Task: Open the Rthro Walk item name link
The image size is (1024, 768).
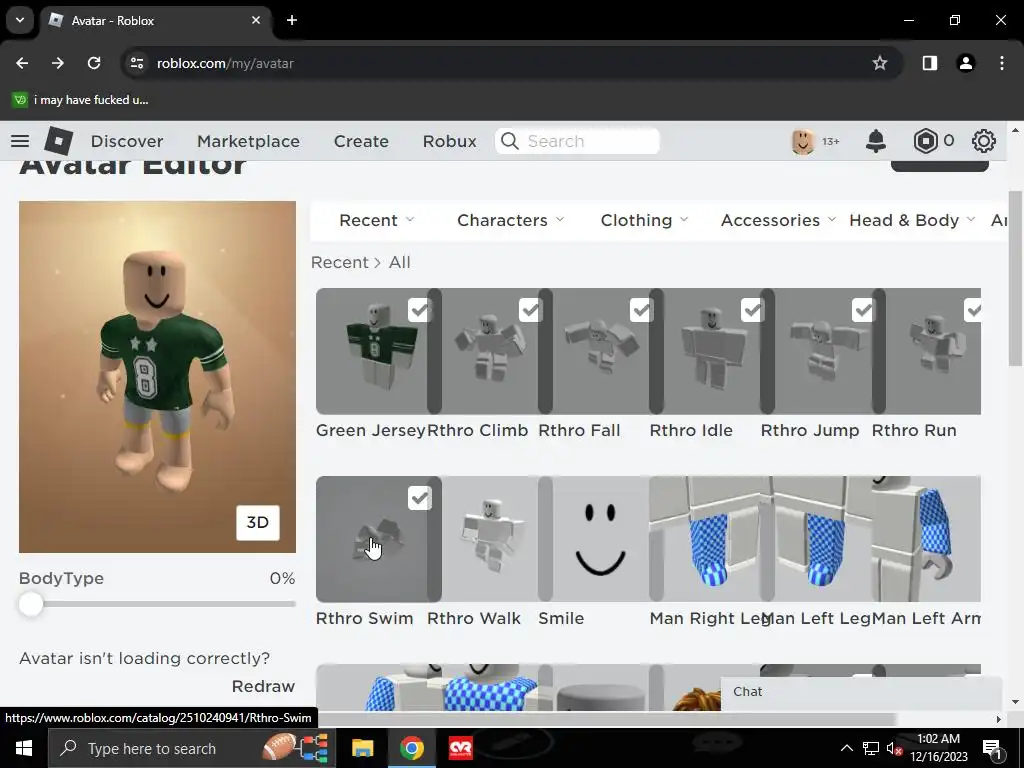Action: pyautogui.click(x=474, y=618)
